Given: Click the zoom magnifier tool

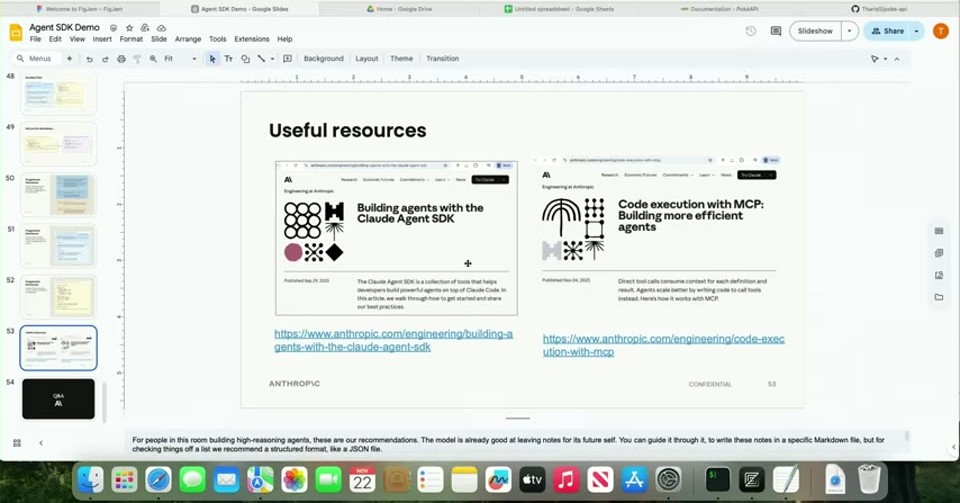Looking at the screenshot, I should (153, 59).
